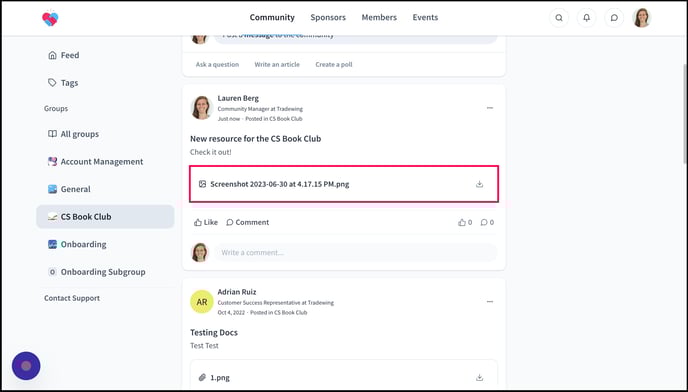688x392 pixels.
Task: Click Ask a question
Action: [217, 65]
